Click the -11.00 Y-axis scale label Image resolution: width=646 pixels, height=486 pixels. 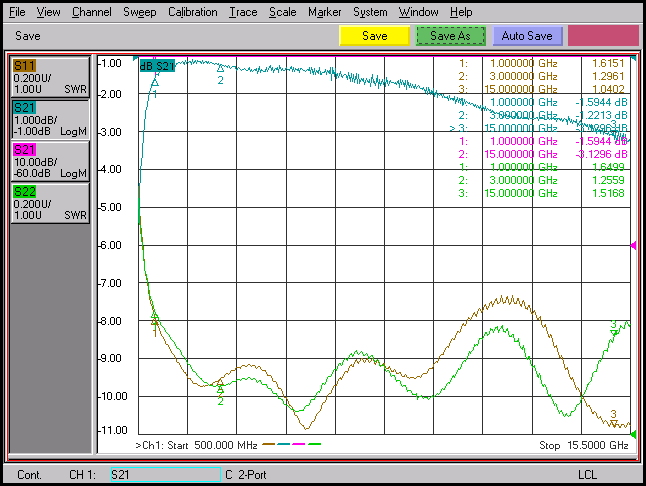113,430
